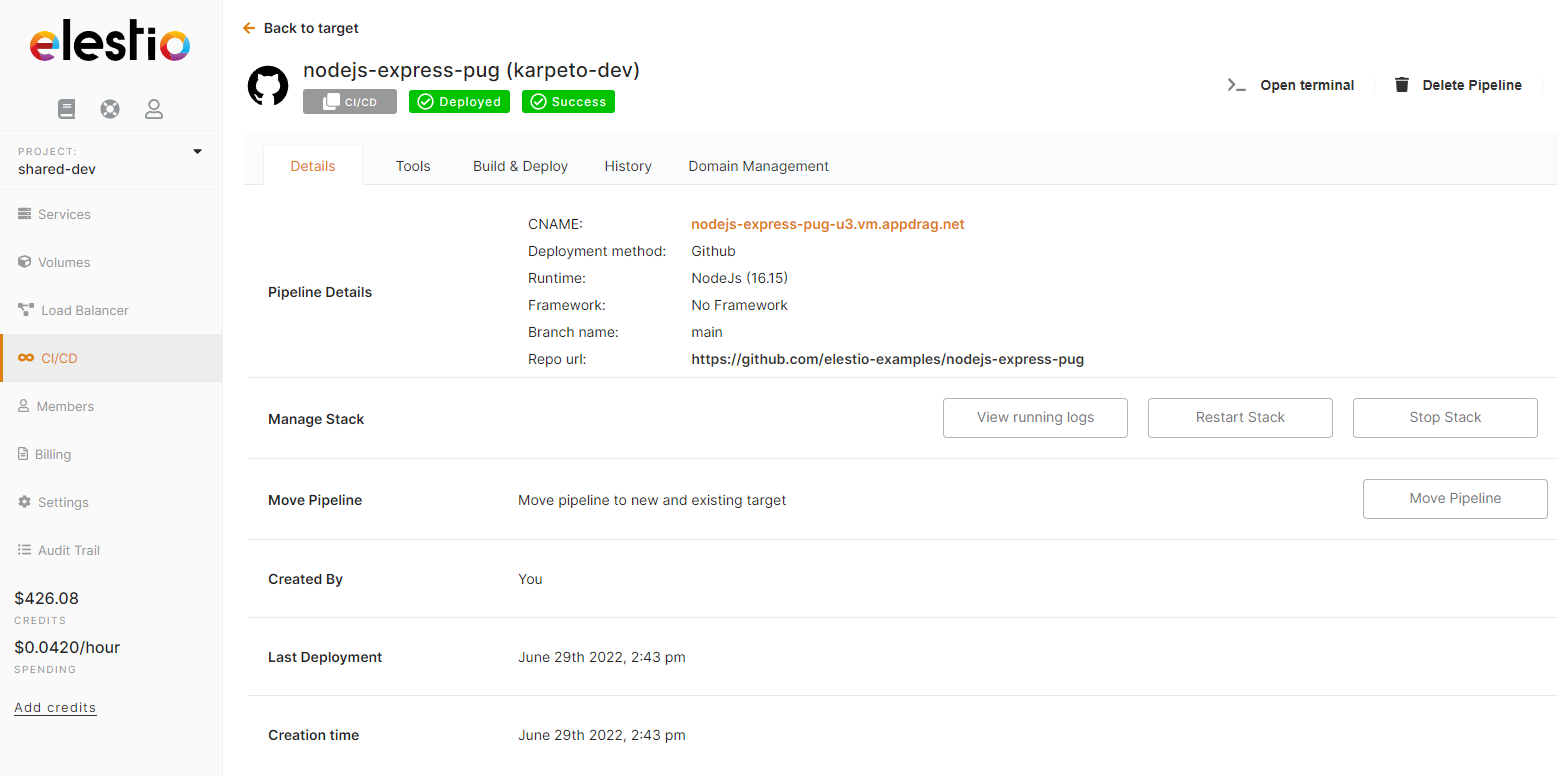This screenshot has height=776, width=1558.
Task: Expand the project selector dropdown arrow
Action: click(x=197, y=152)
